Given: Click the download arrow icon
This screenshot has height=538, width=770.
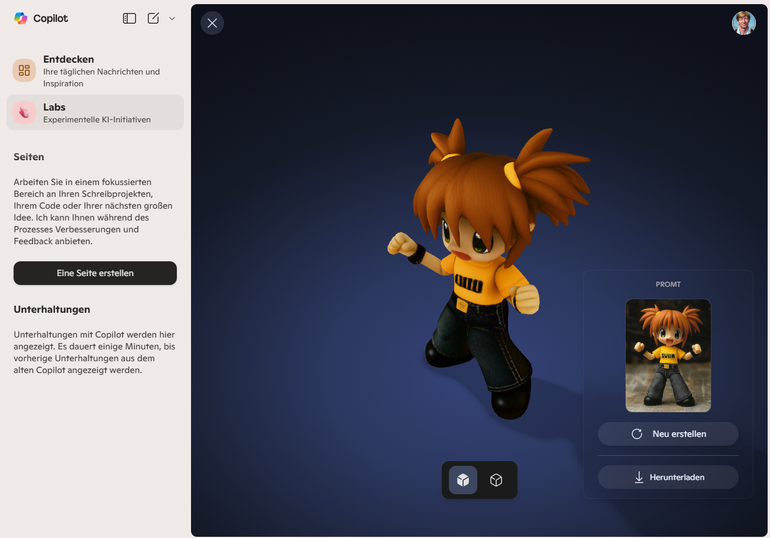Looking at the screenshot, I should tap(639, 477).
